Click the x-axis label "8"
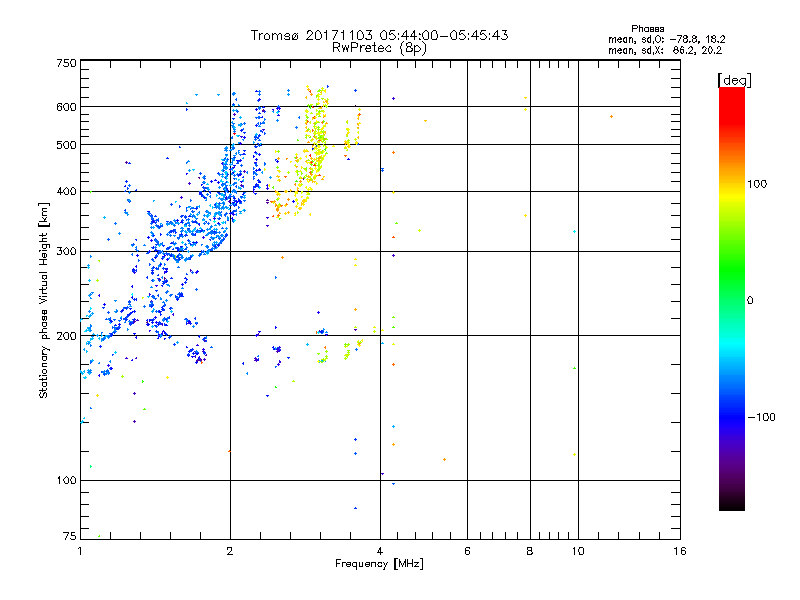The height and width of the screenshot is (600, 800). [530, 551]
